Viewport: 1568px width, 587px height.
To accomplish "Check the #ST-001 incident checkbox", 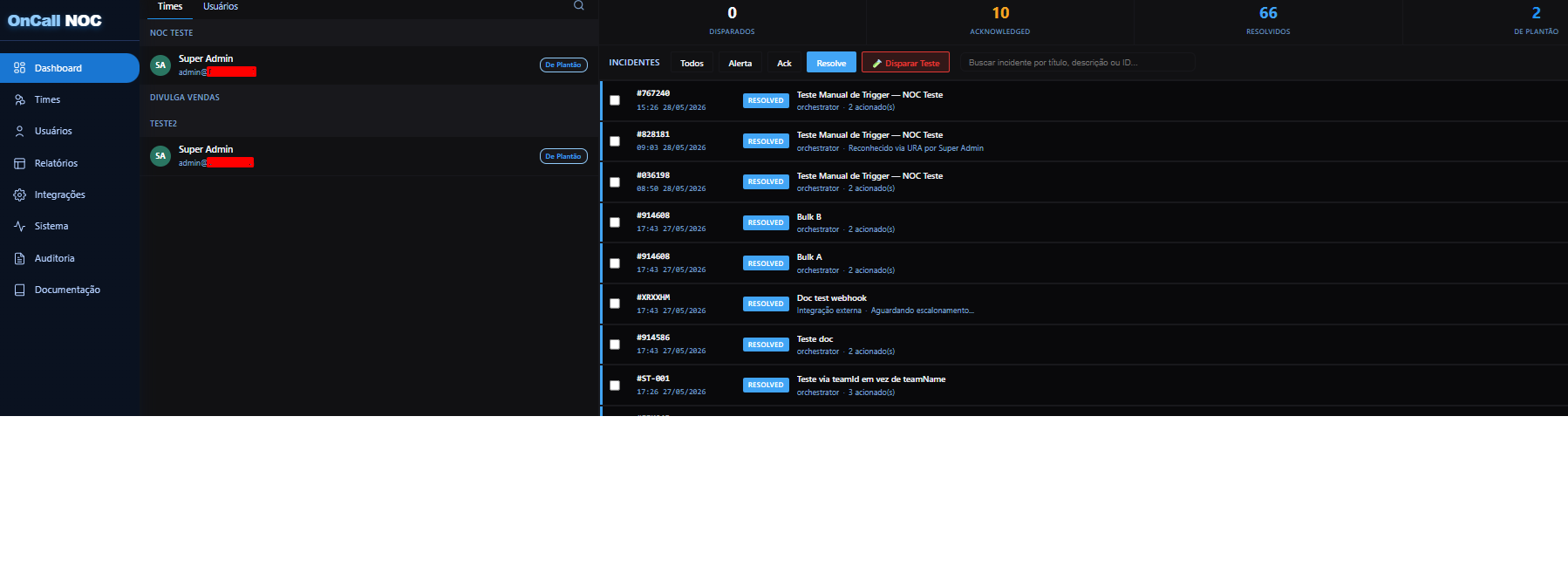I will tap(615, 386).
